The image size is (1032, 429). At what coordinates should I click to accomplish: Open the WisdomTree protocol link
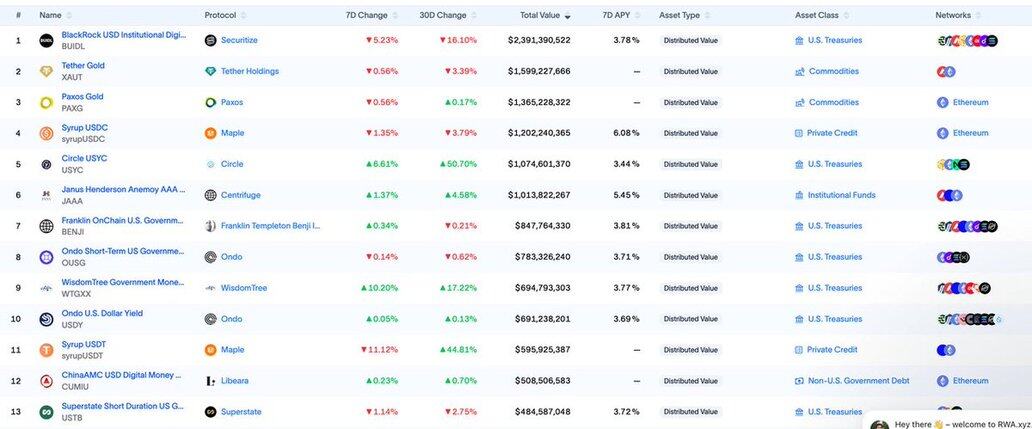click(x=243, y=289)
